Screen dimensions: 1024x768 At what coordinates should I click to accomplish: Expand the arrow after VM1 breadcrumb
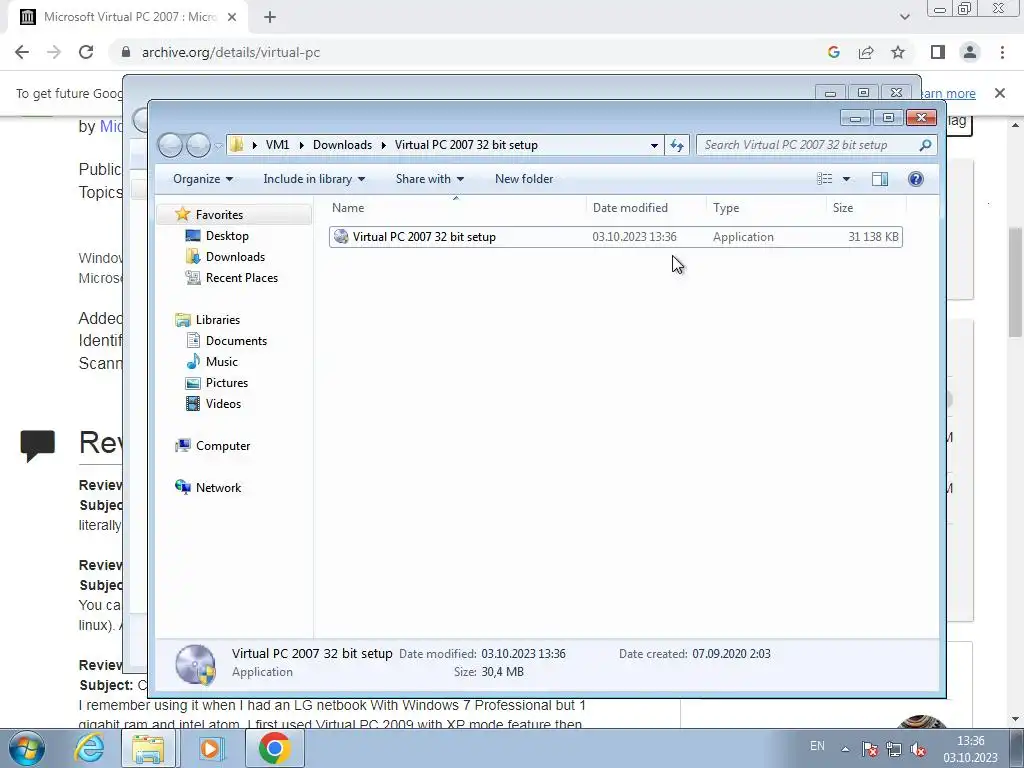(x=301, y=145)
